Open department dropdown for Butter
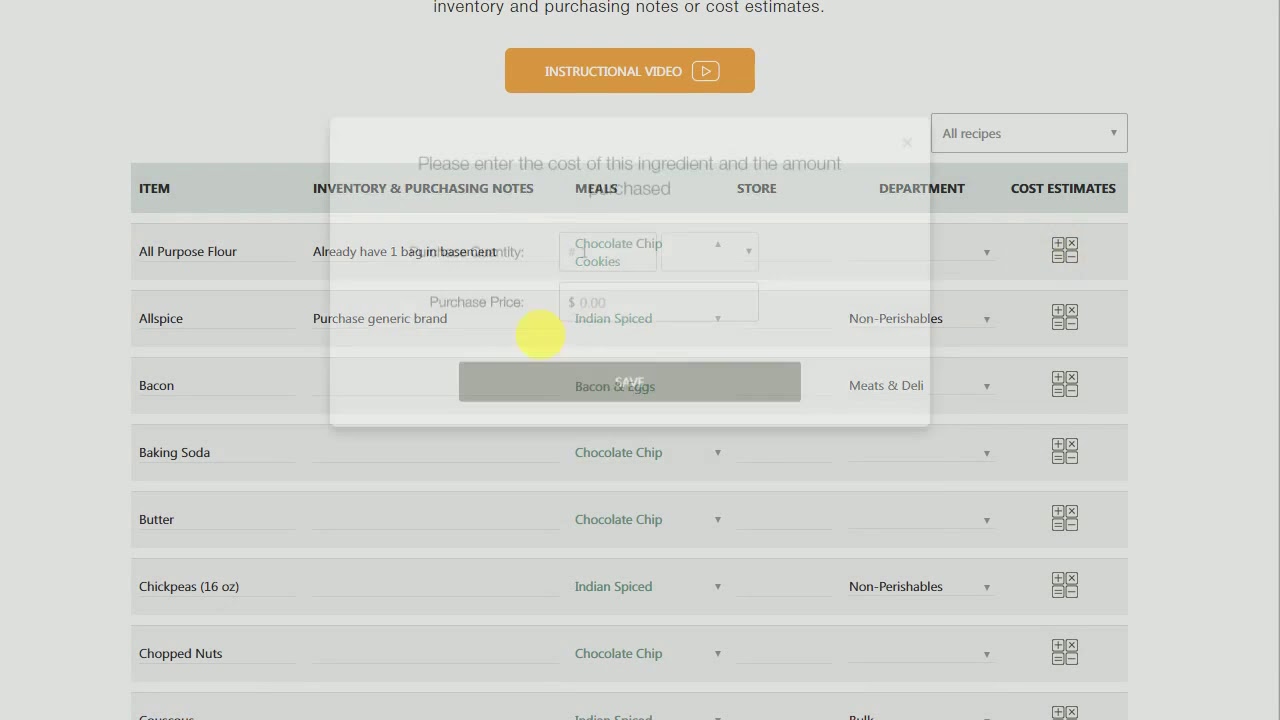Viewport: 1280px width, 720px height. 920,520
